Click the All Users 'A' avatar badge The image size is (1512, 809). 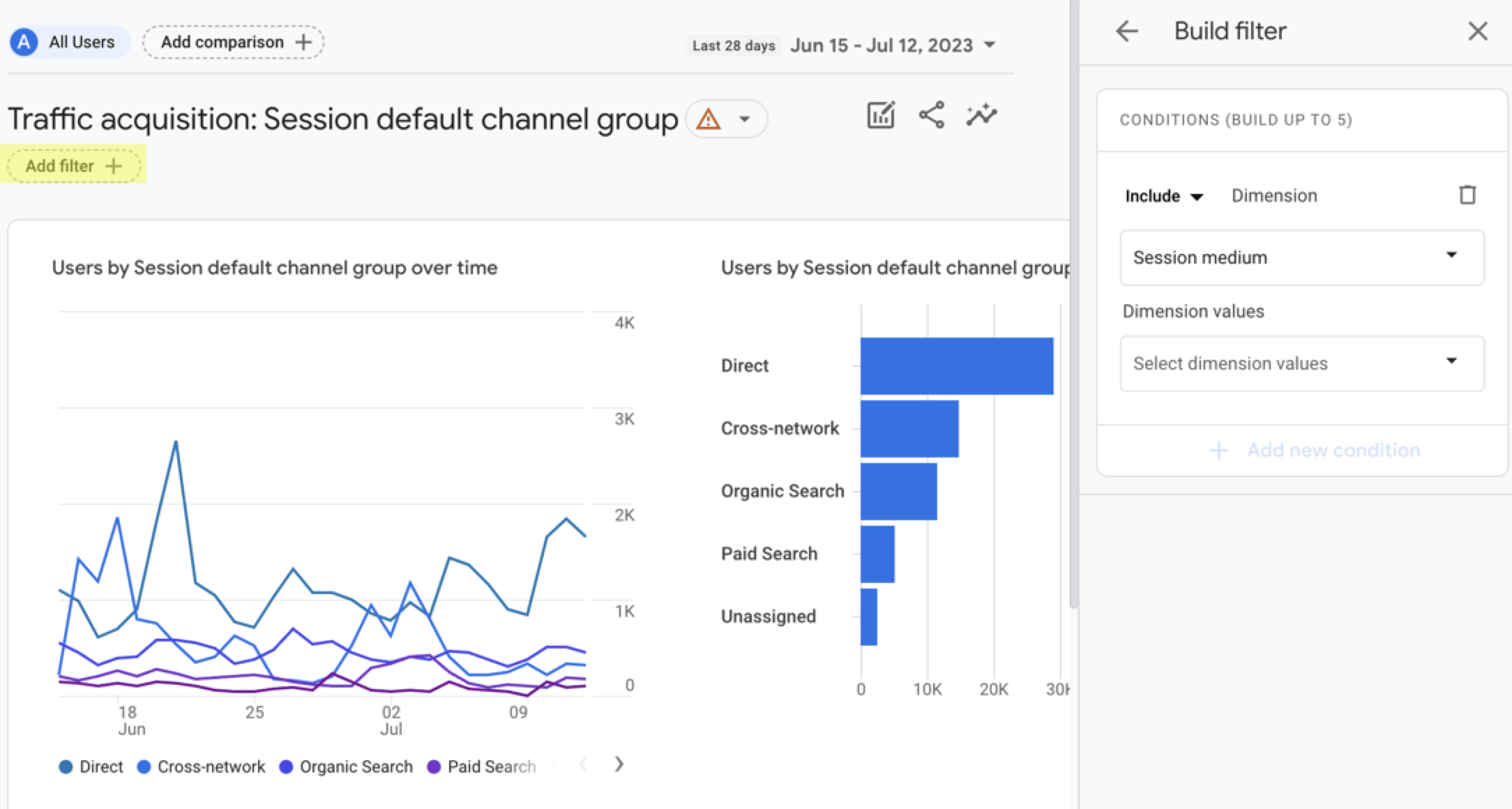coord(24,43)
